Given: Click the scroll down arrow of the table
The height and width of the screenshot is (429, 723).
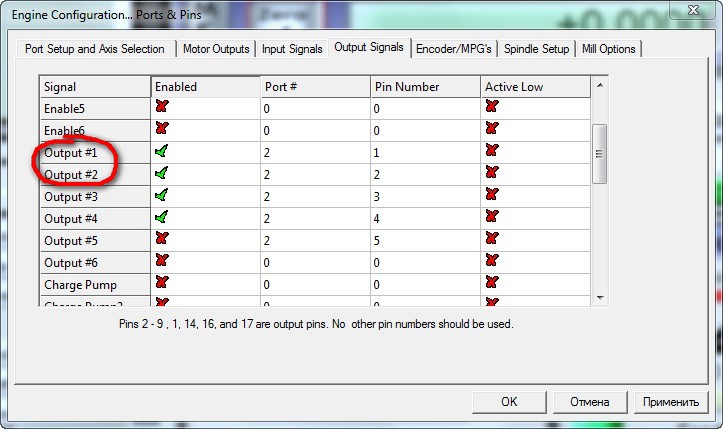Looking at the screenshot, I should tap(600, 298).
